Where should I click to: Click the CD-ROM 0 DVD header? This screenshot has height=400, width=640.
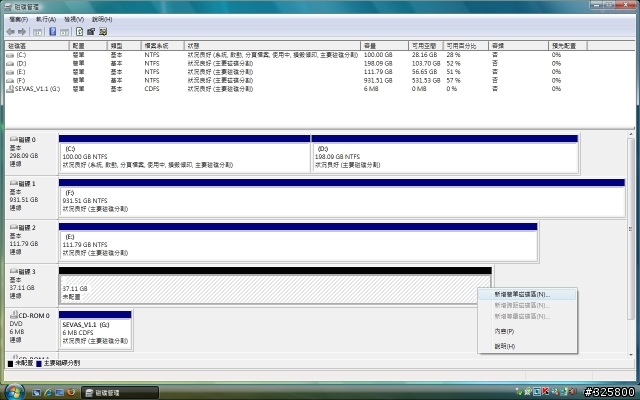point(31,328)
